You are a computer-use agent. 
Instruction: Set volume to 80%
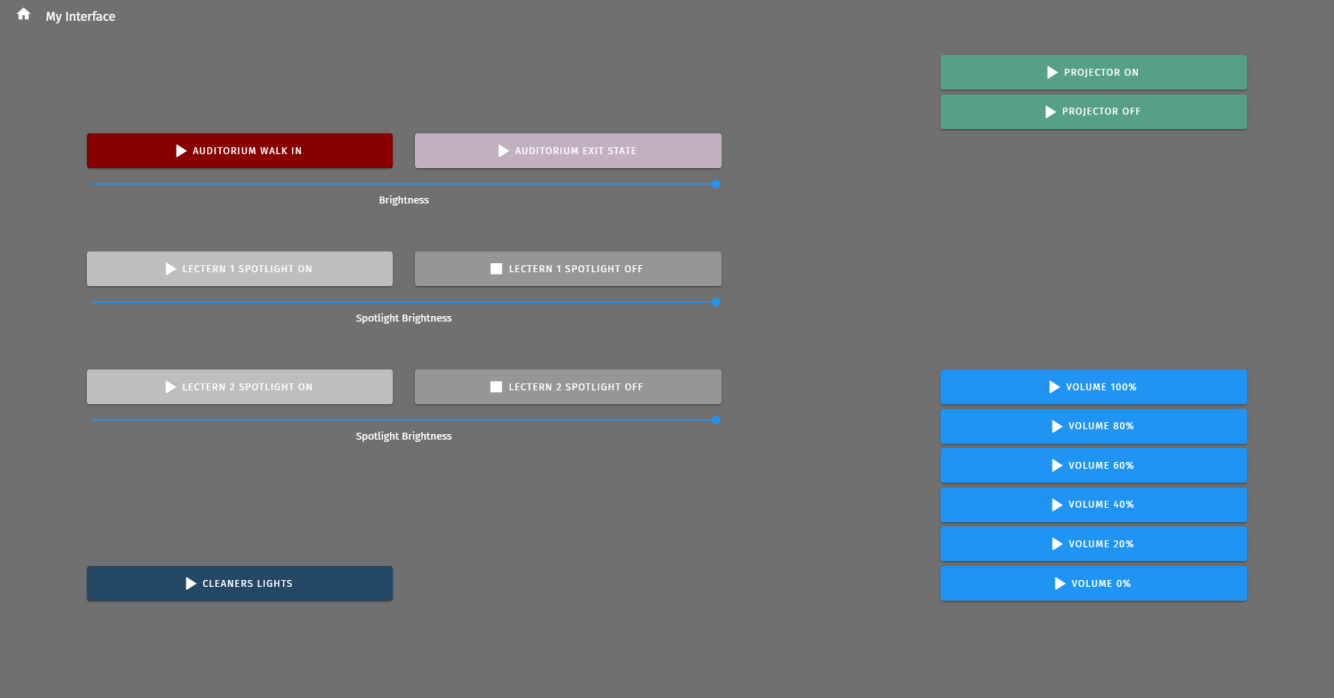coord(1093,426)
